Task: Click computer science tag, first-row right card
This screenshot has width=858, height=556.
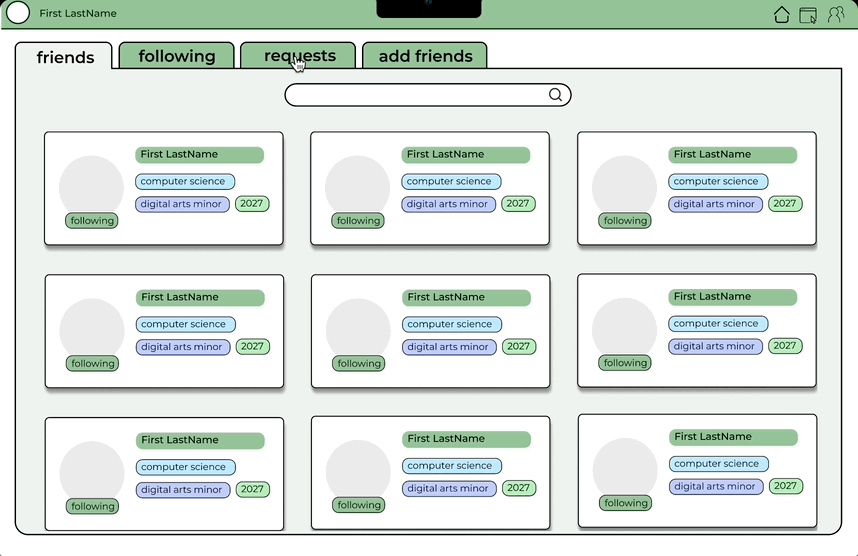Action: tap(718, 181)
